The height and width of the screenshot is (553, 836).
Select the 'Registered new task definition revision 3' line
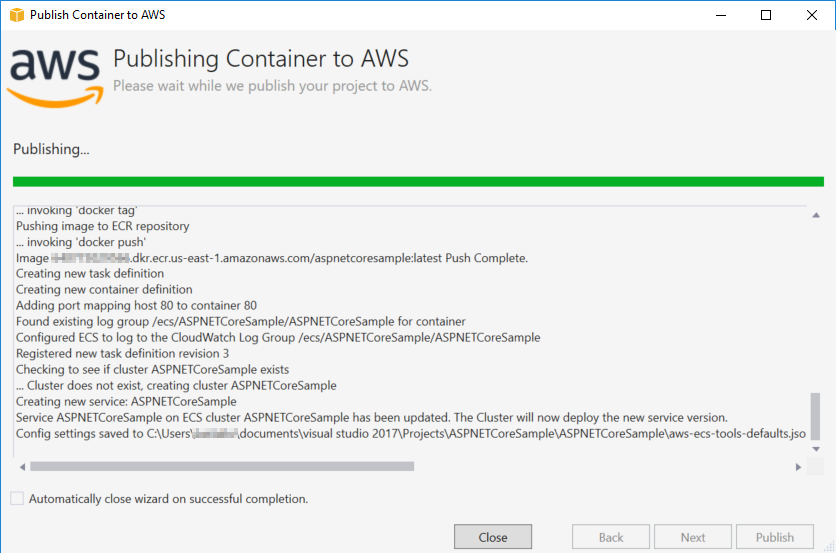click(122, 353)
